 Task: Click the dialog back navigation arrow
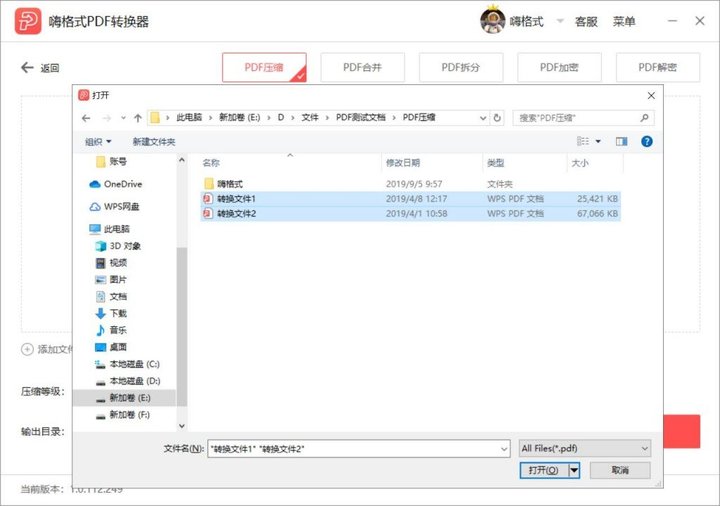[86, 118]
